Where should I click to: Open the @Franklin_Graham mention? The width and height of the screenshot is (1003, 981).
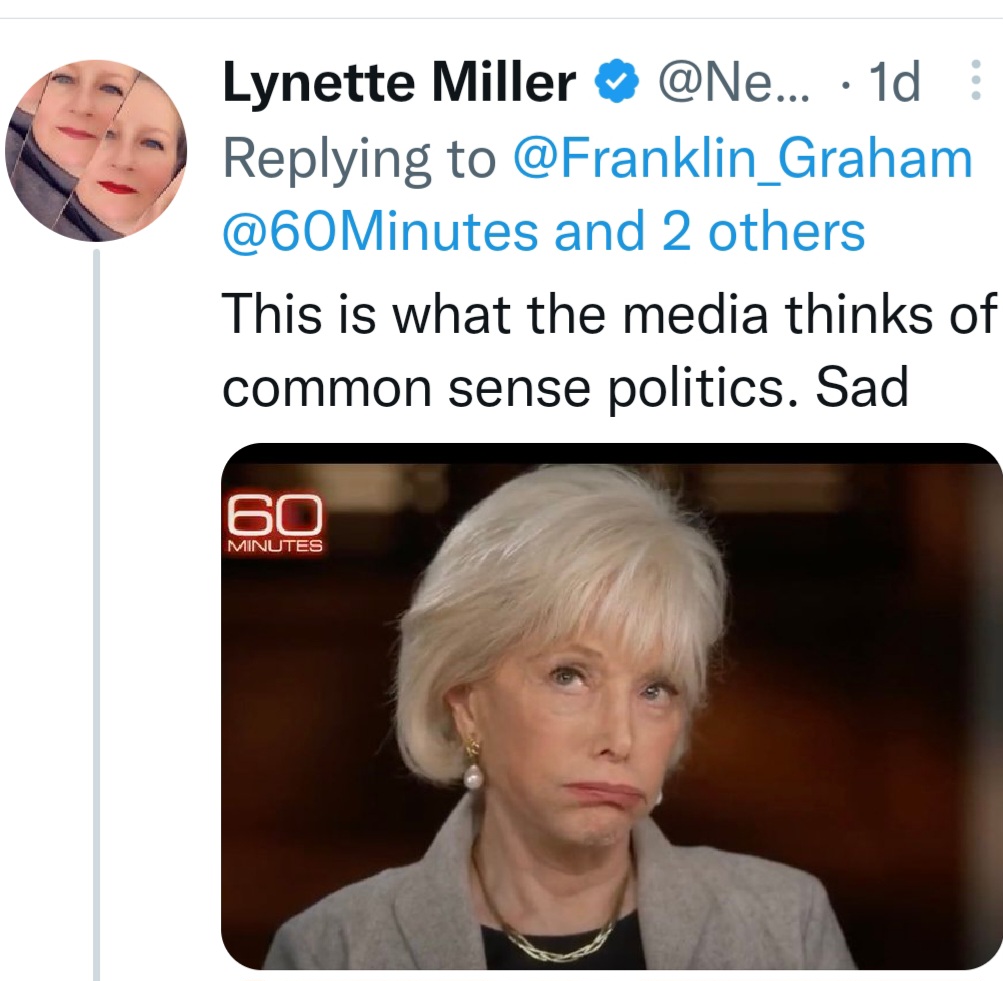pos(741,158)
